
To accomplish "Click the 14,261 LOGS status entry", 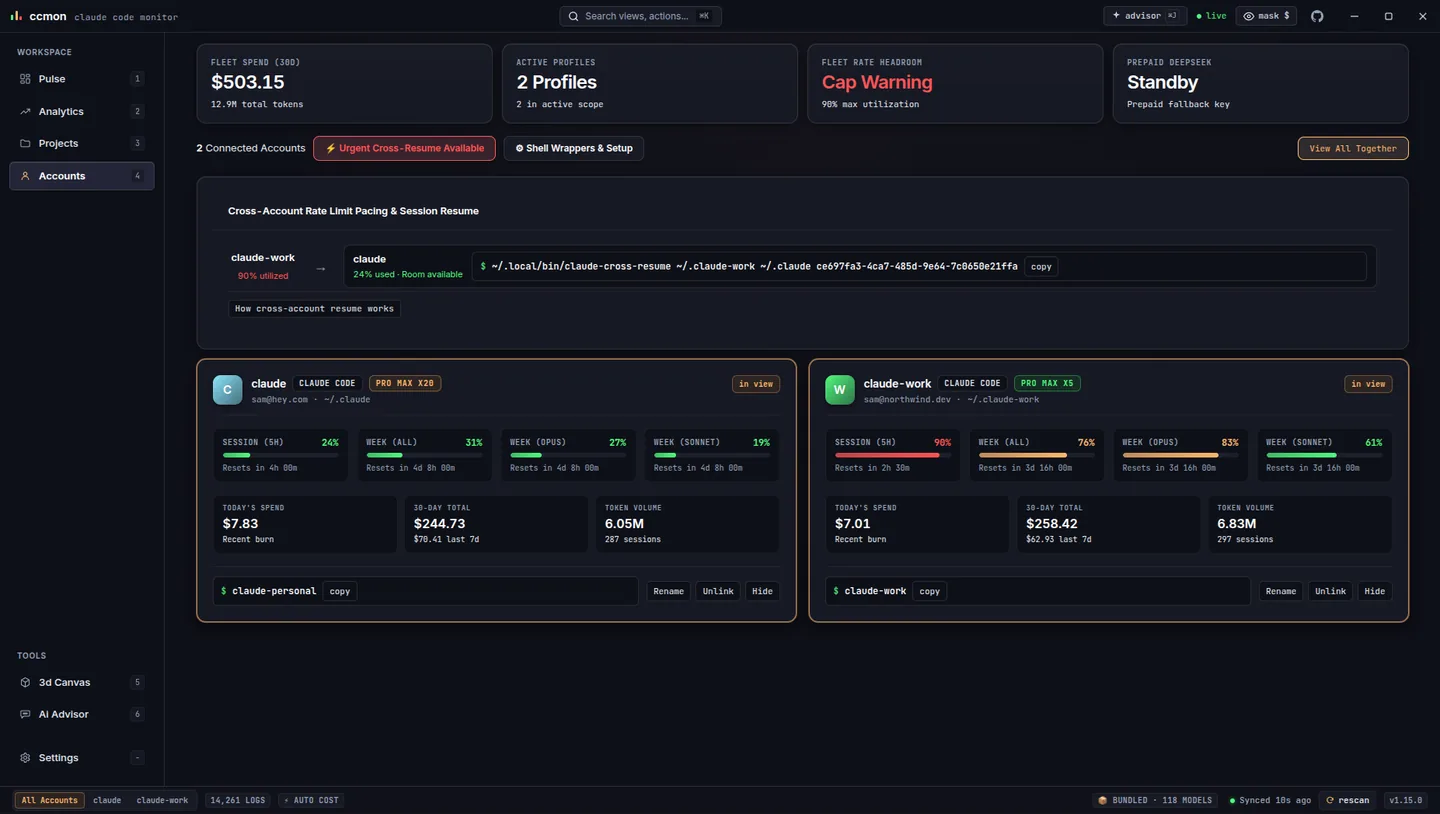I will pos(238,801).
